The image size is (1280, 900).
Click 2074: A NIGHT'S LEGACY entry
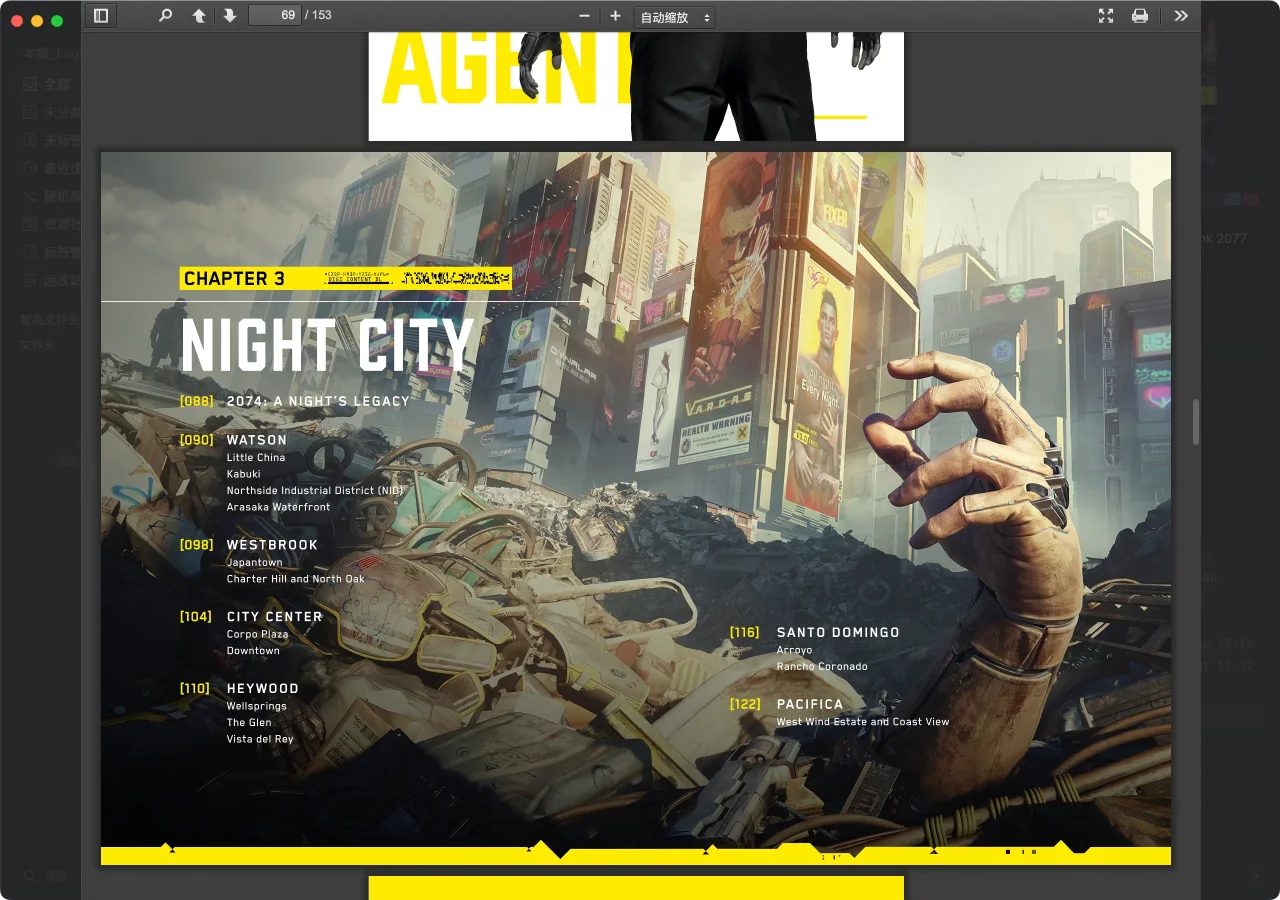pos(318,401)
